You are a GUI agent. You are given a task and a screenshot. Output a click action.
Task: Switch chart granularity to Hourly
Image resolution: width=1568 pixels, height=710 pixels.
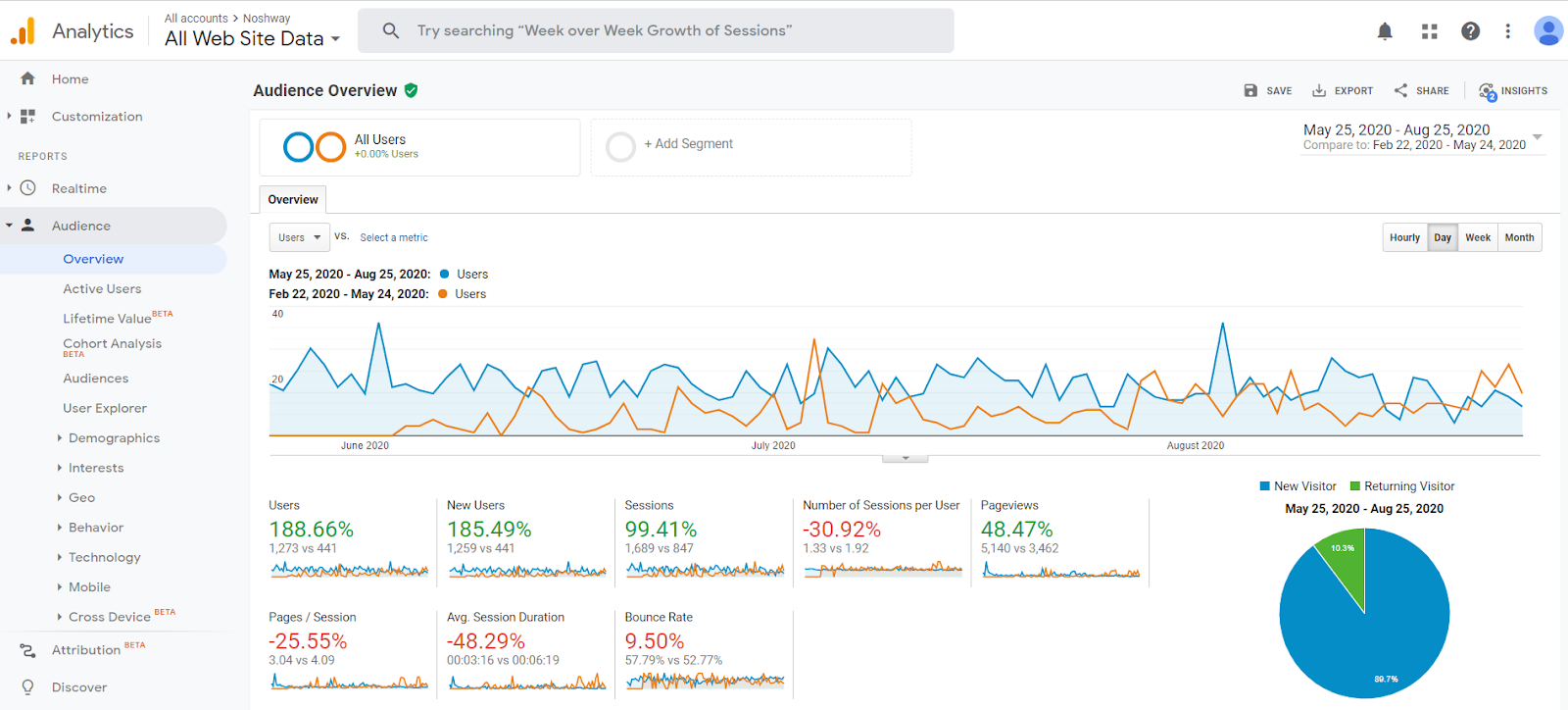tap(1404, 237)
